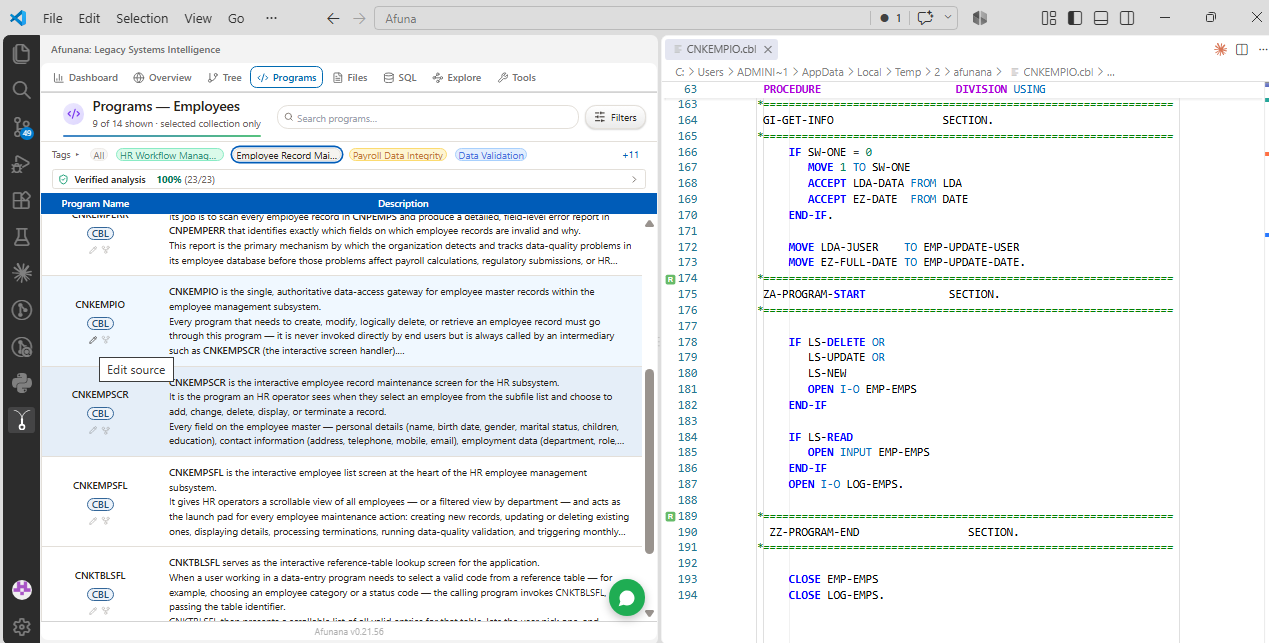Screen dimensions: 1269x643
Task: Switch to the Dashboard tab
Action: click(x=85, y=77)
